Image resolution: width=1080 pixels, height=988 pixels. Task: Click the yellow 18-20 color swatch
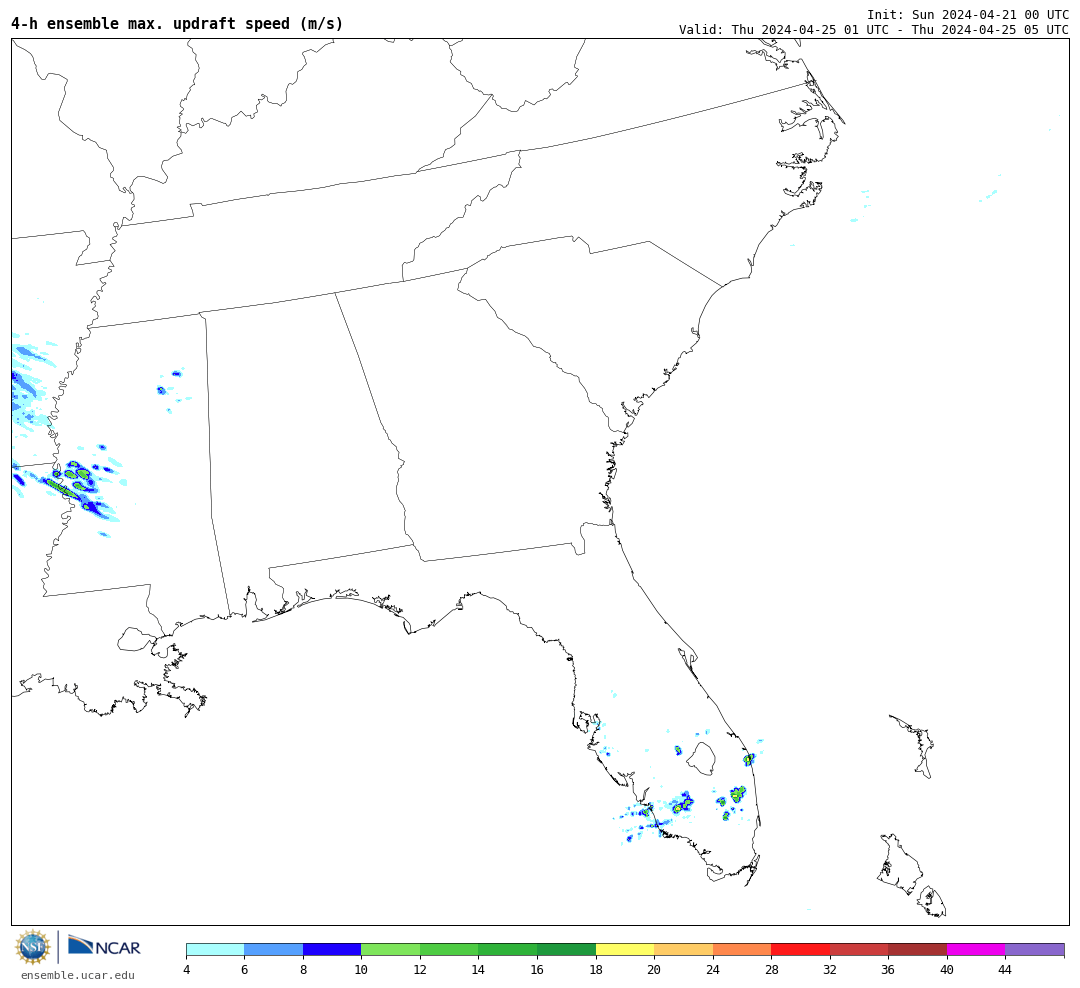click(x=625, y=949)
